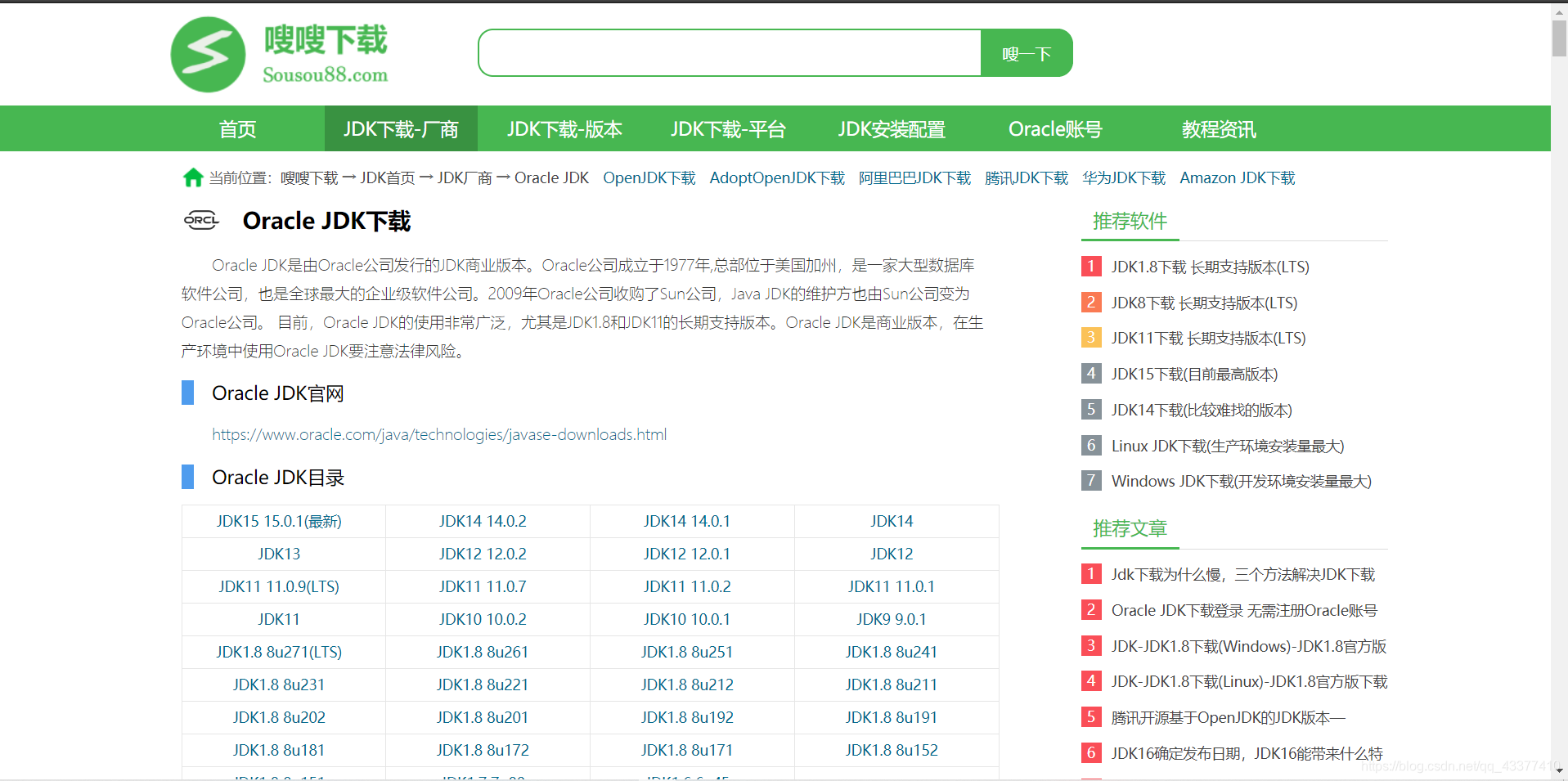Click the page scrollbar up arrow

[1559, 11]
